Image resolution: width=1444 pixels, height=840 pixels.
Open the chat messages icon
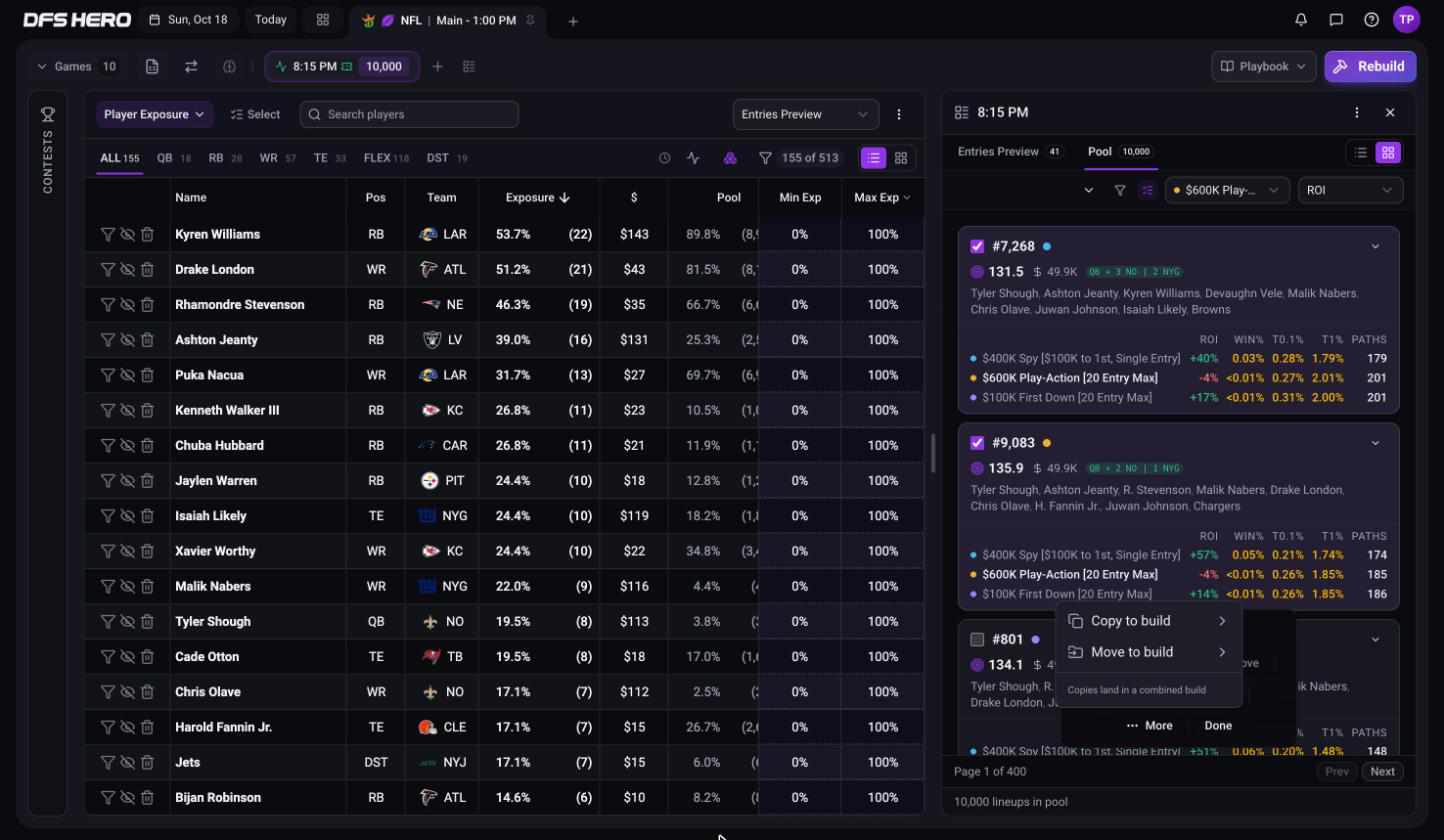click(x=1336, y=19)
